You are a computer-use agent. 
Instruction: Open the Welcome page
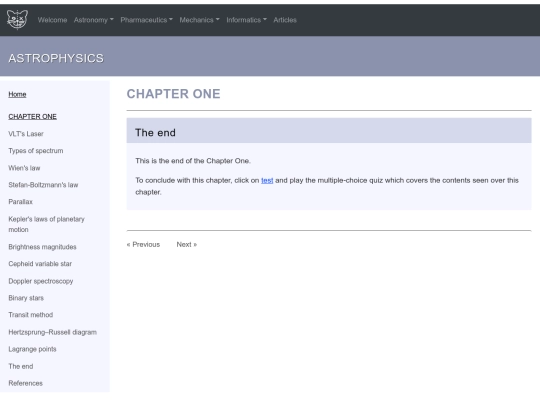click(x=52, y=20)
